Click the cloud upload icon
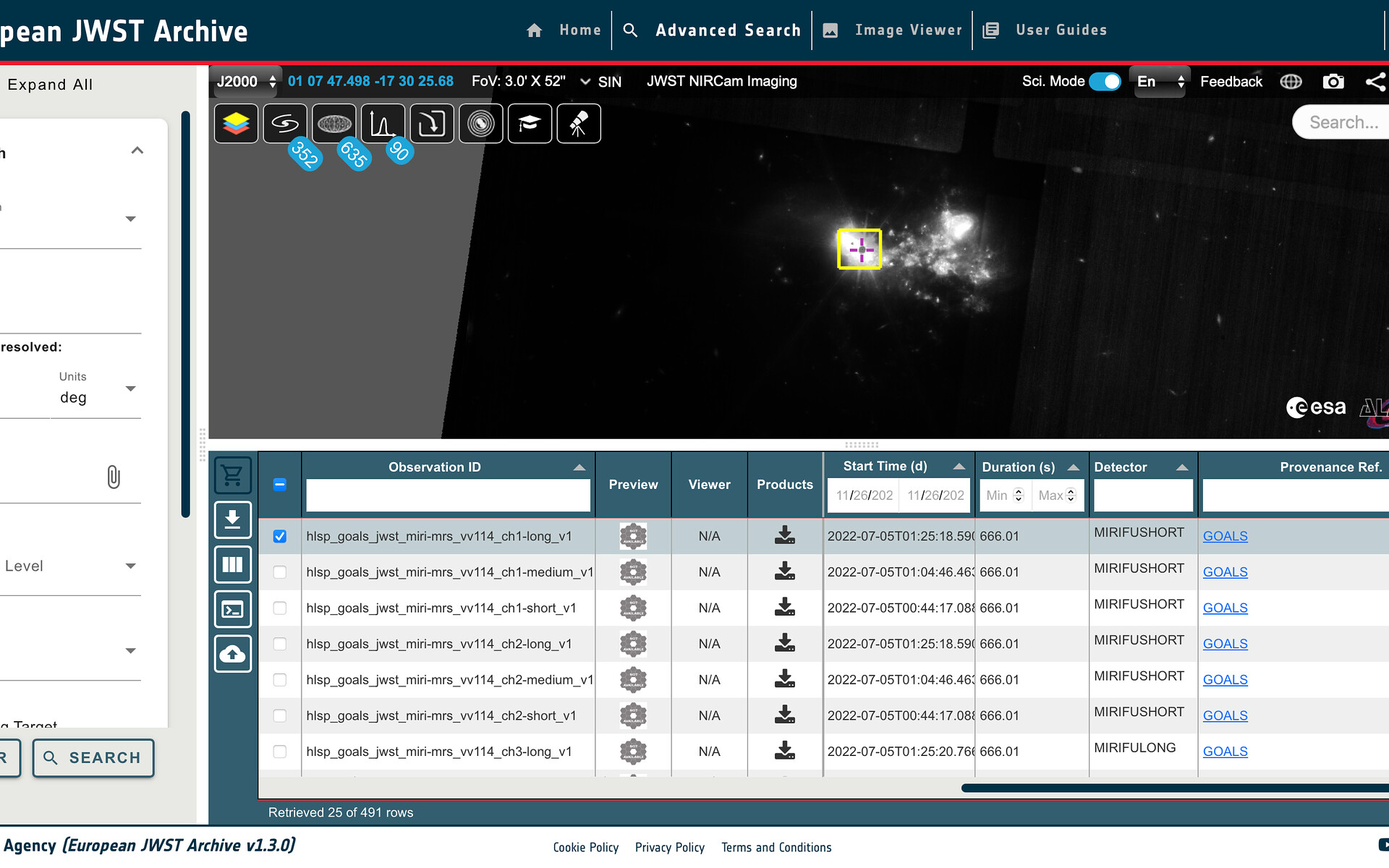Screen dimensions: 1389x868 [233, 654]
